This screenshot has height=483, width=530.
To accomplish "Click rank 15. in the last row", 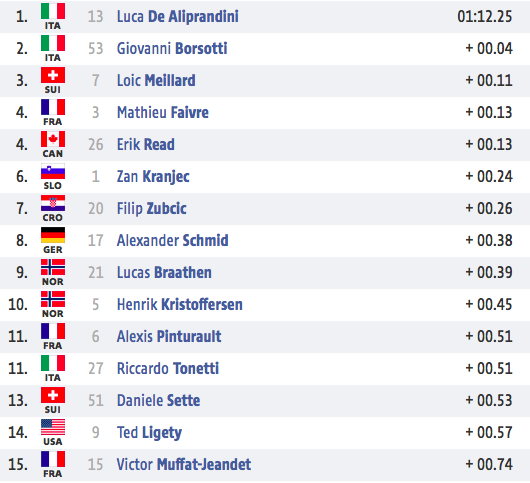I will [18, 464].
